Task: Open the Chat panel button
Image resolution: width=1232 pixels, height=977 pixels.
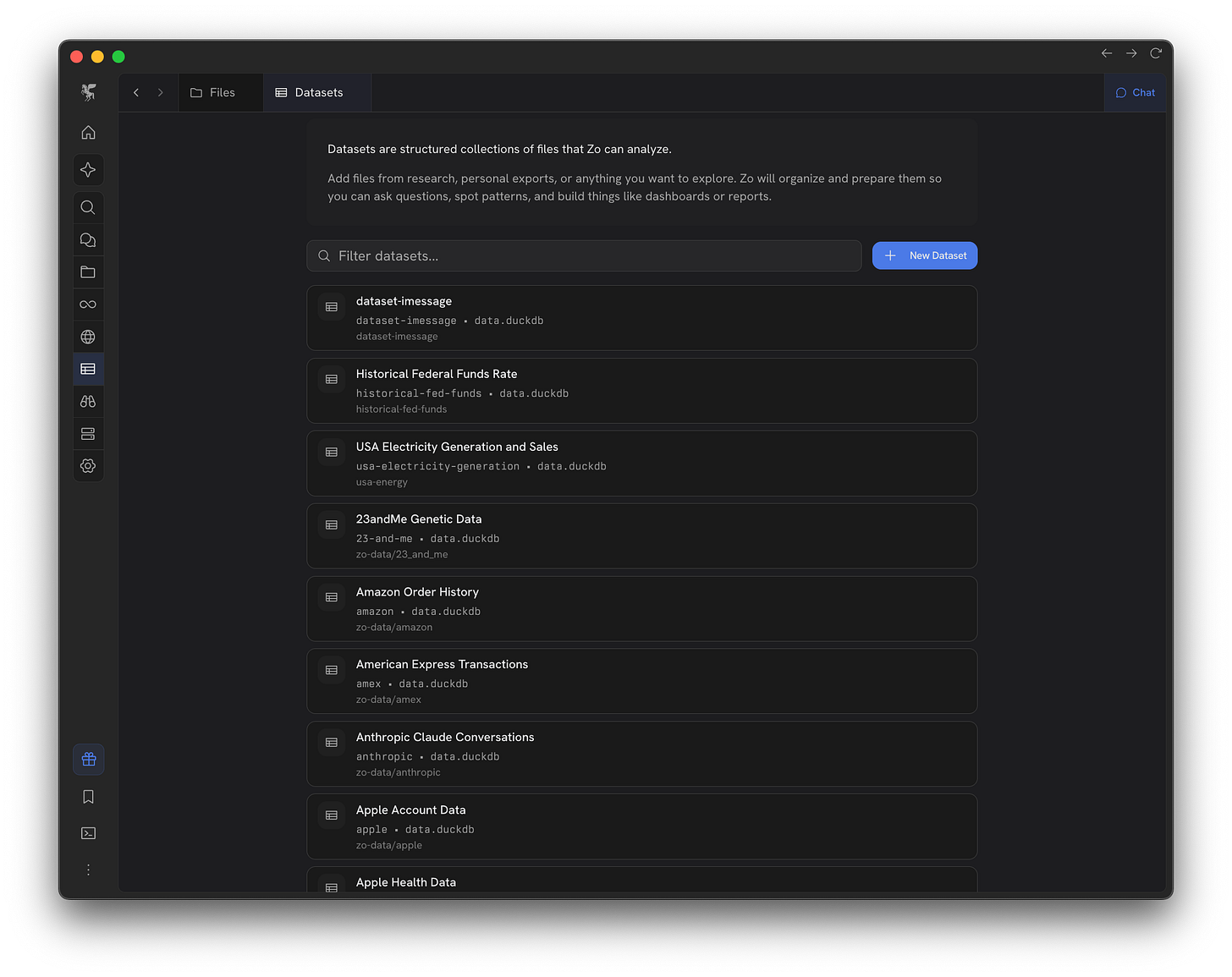Action: 1135,93
